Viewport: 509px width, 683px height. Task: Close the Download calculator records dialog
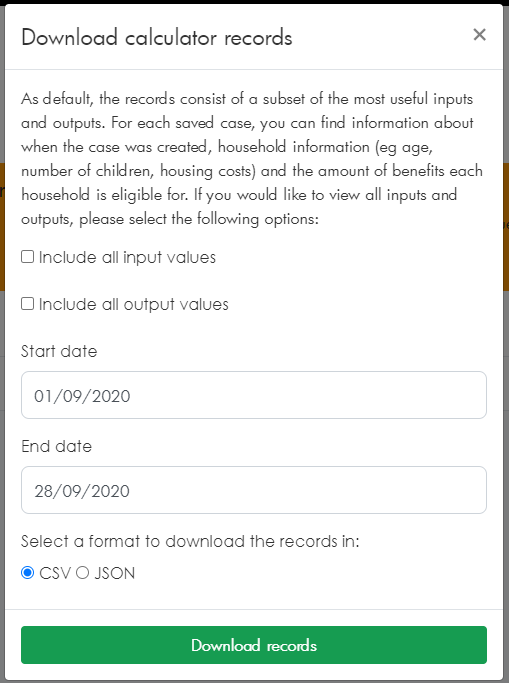479,34
